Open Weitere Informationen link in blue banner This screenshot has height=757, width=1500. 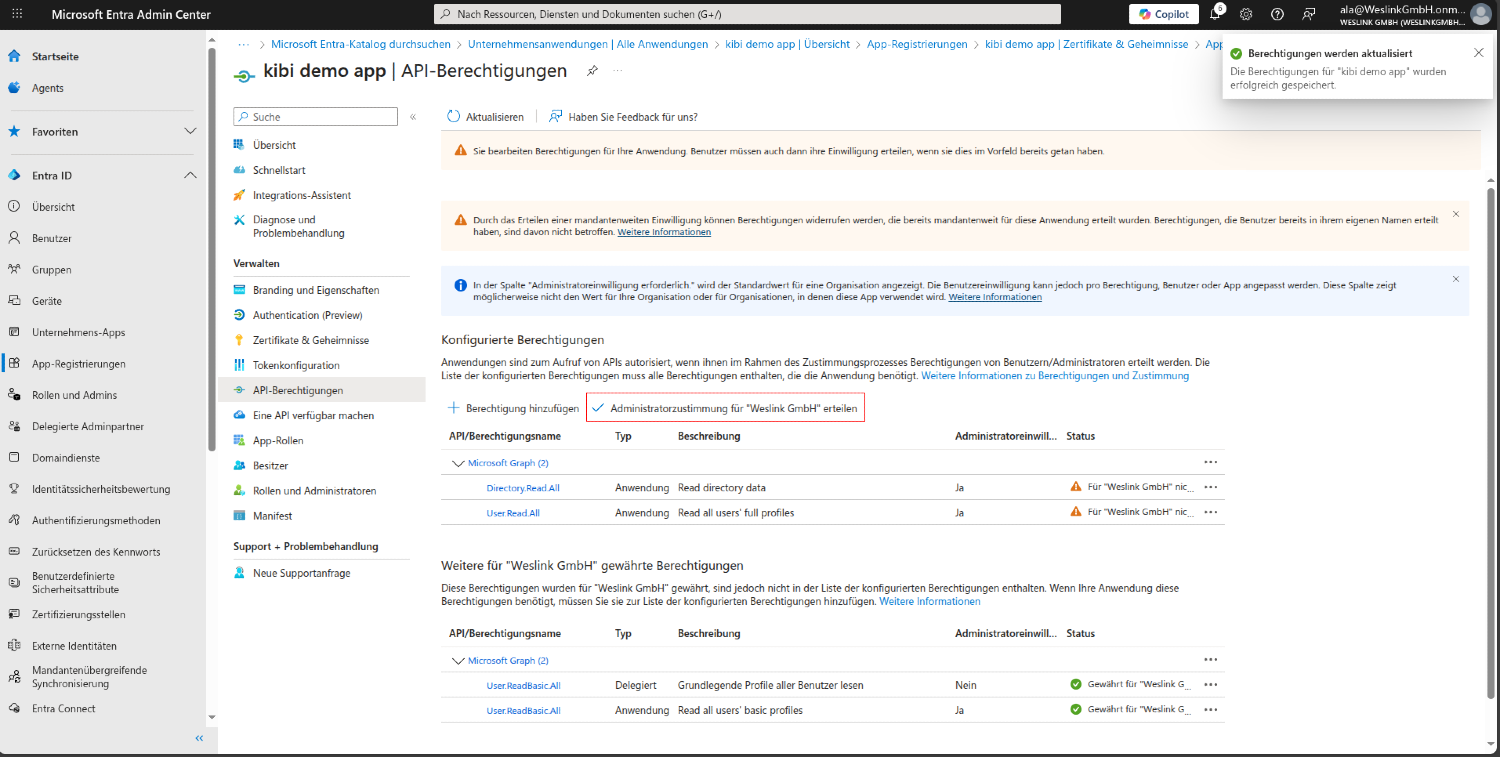pyautogui.click(x=995, y=297)
